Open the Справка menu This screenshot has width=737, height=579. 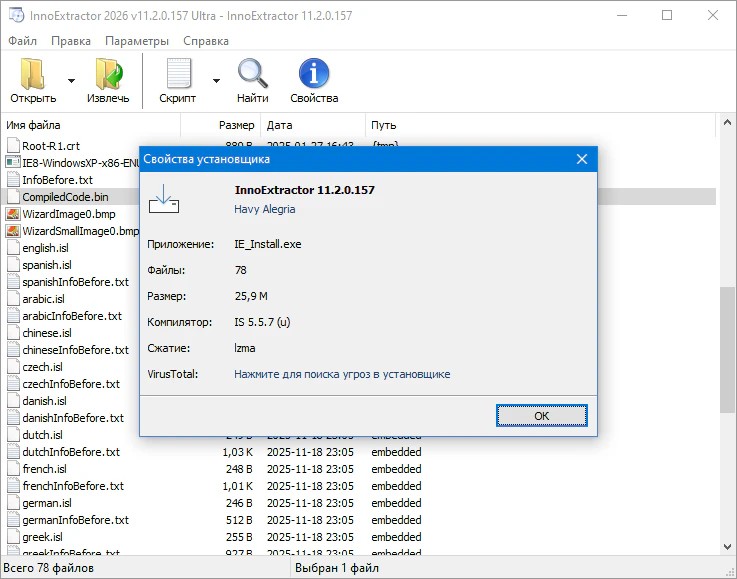[x=206, y=41]
